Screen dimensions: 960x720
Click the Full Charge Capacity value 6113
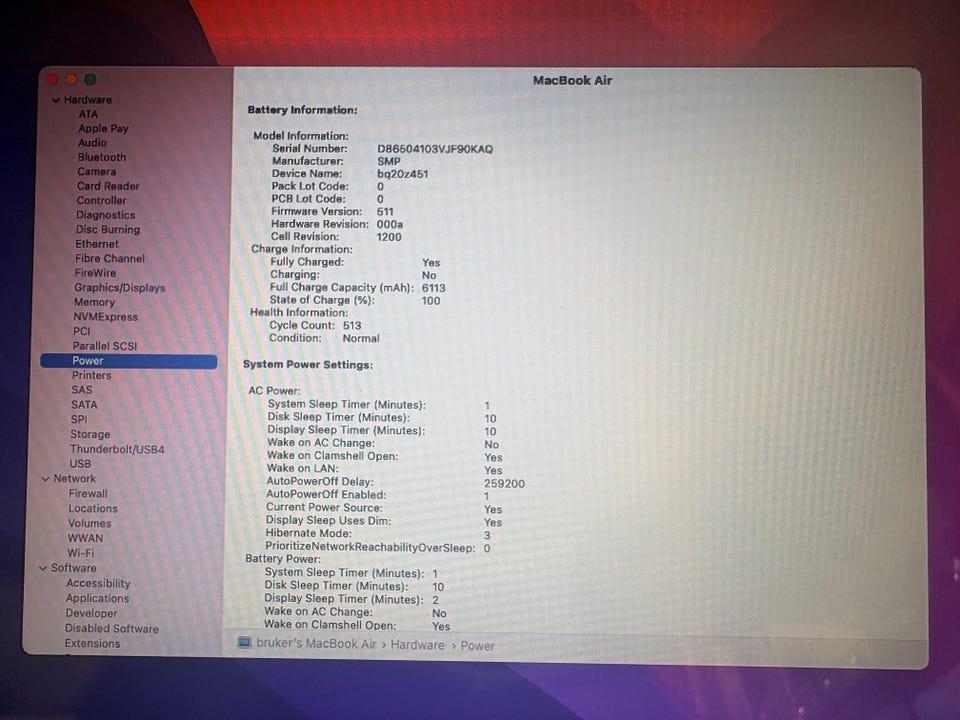pyautogui.click(x=433, y=288)
